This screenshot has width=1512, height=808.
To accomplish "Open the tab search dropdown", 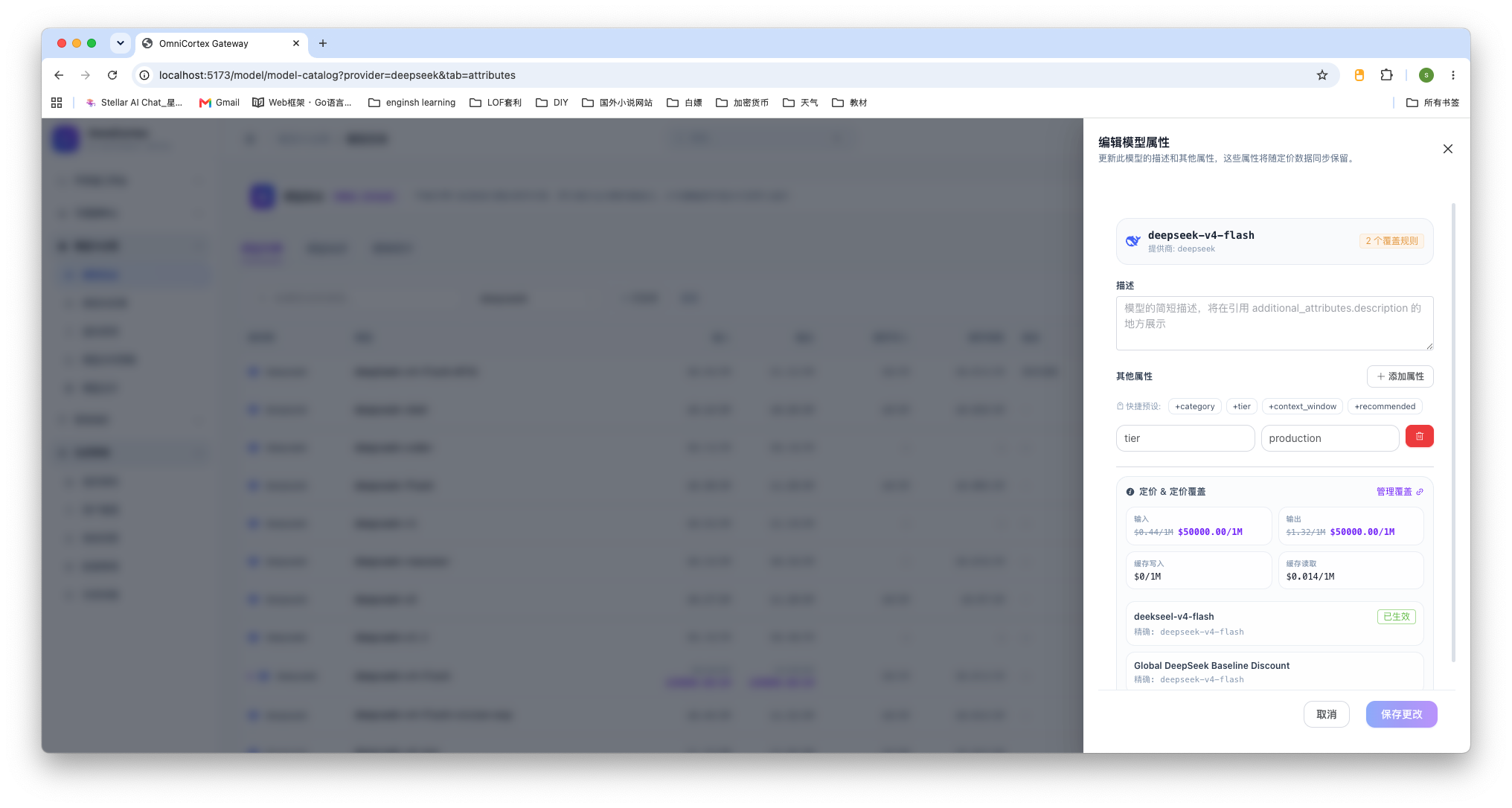I will pos(120,43).
